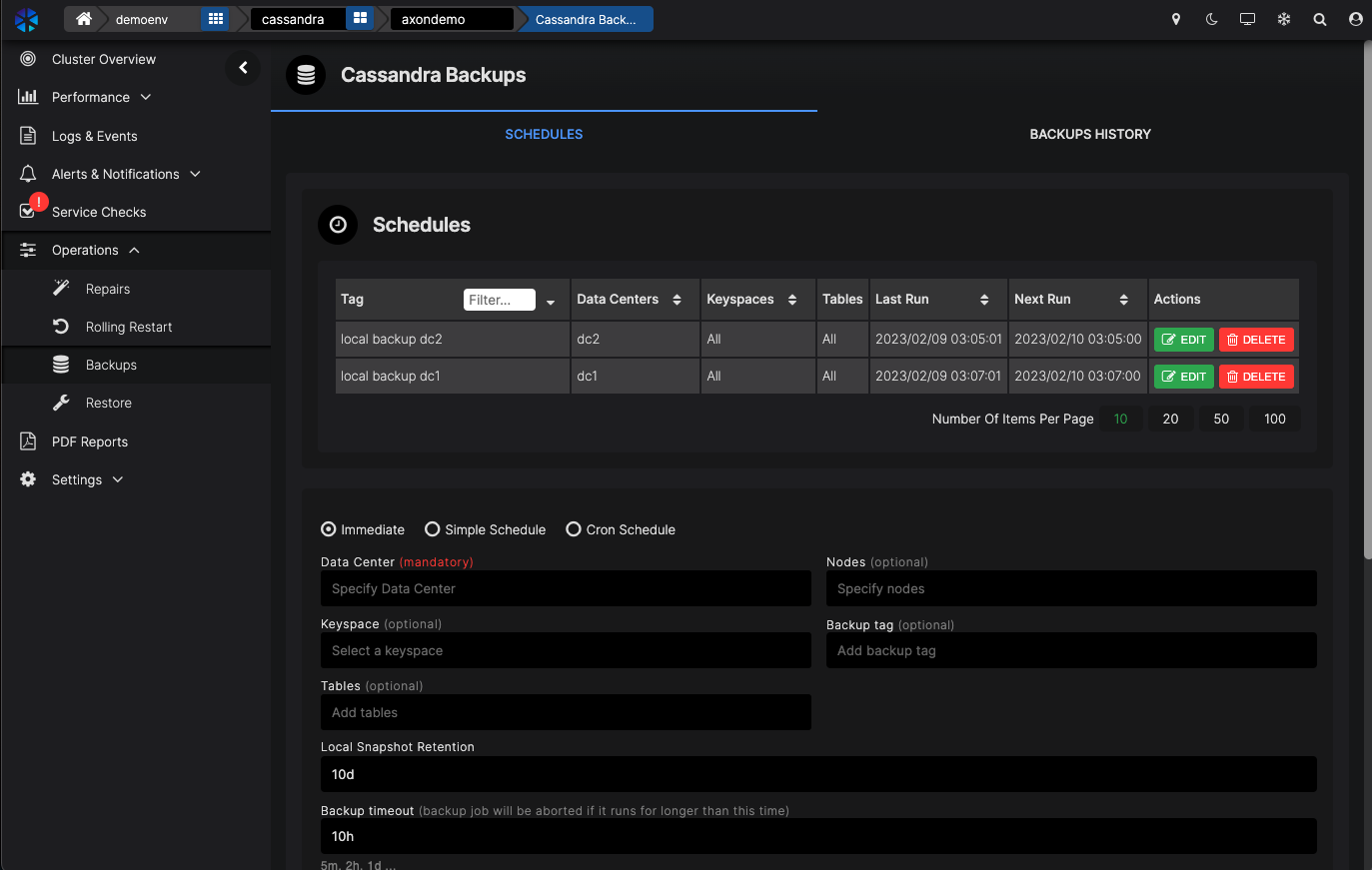Click Alerts bell icon

[x=28, y=174]
